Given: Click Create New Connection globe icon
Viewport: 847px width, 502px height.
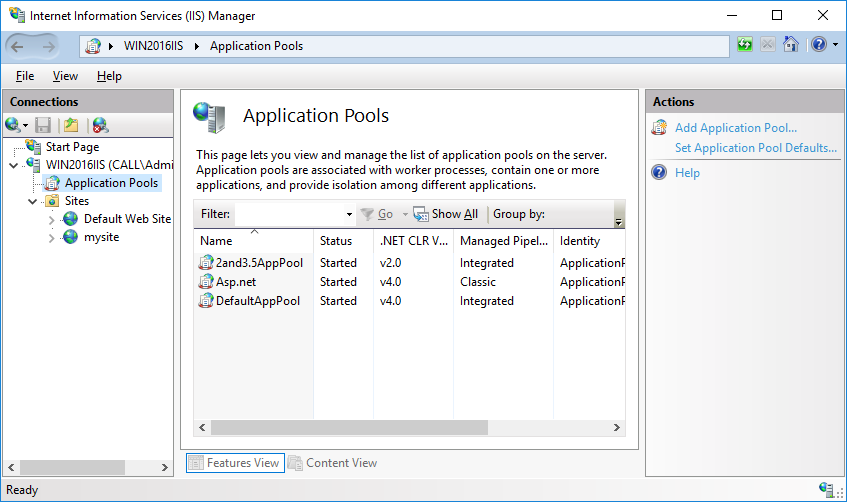Looking at the screenshot, I should tap(12, 125).
